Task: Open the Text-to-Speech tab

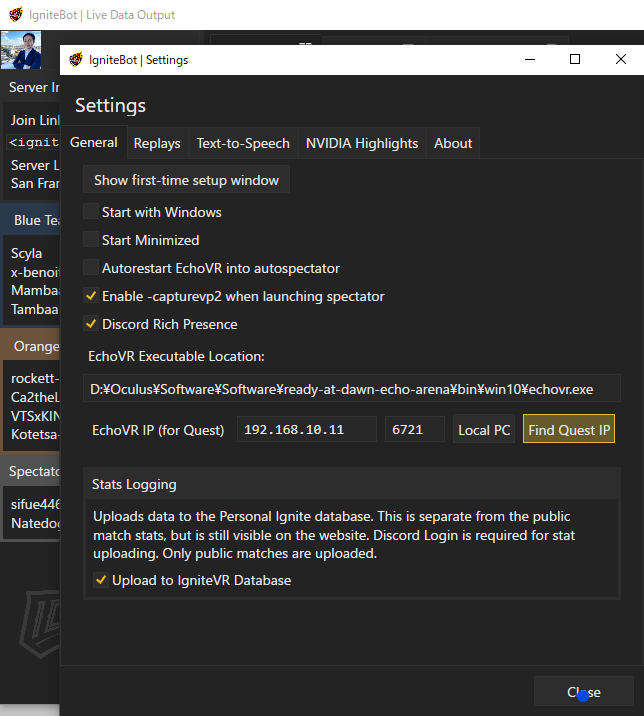Action: click(x=243, y=143)
